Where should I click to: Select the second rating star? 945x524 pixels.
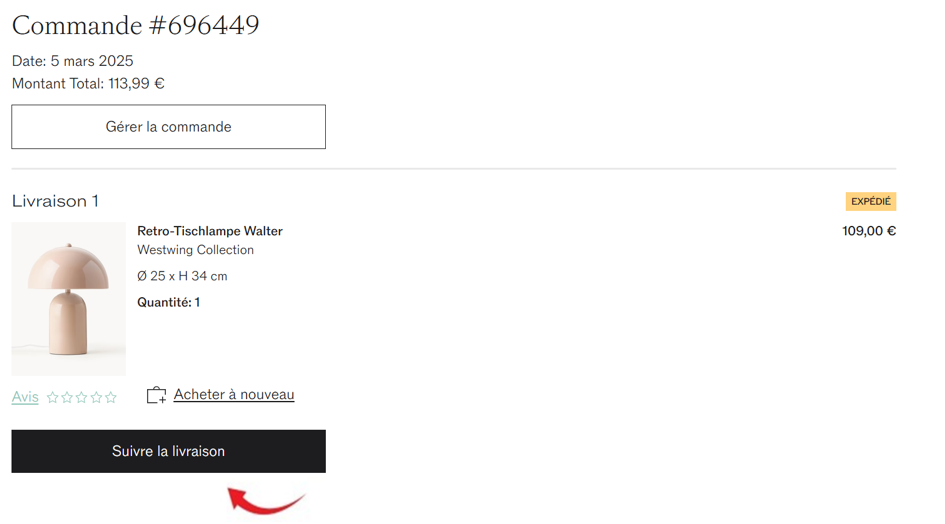(67, 397)
